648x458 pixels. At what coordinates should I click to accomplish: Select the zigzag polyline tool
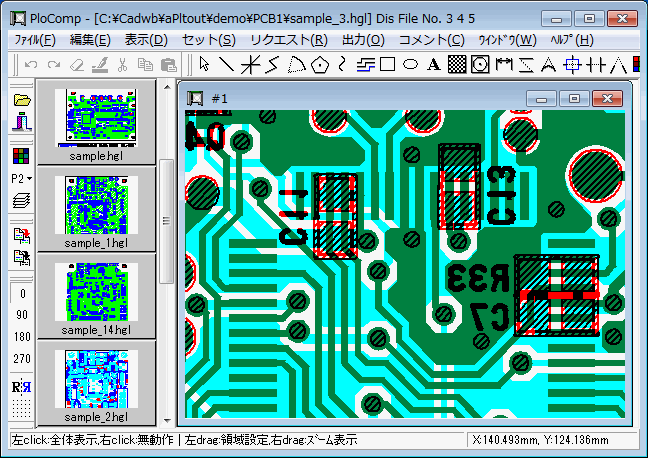(273, 64)
